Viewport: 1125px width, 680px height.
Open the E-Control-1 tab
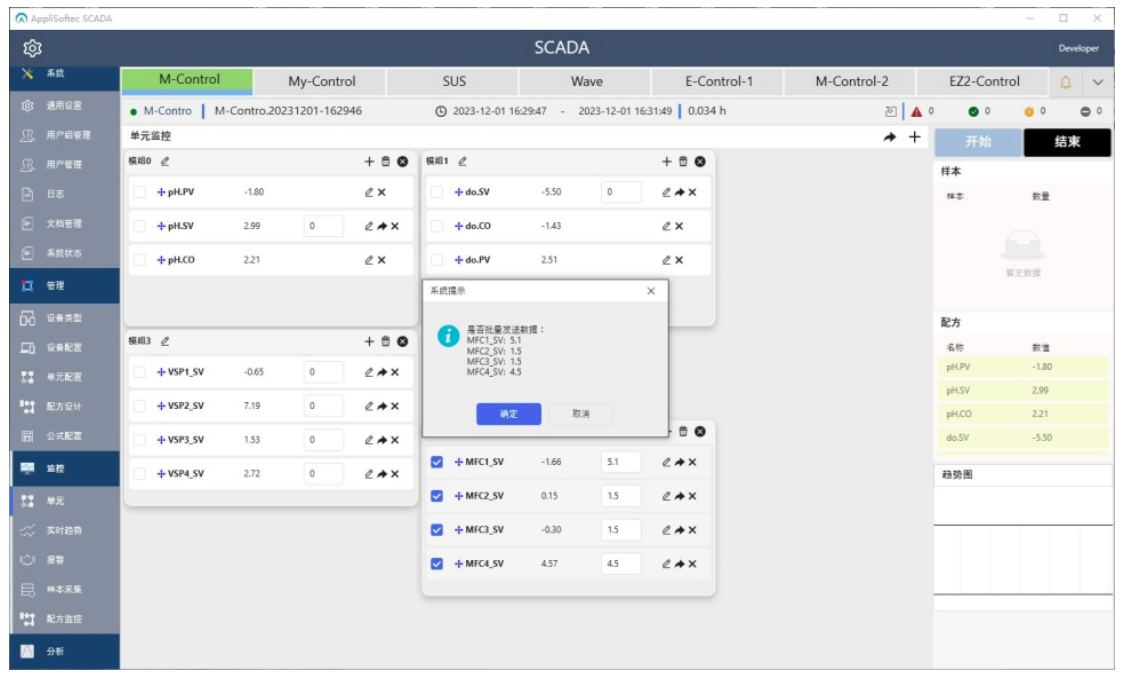click(x=718, y=82)
